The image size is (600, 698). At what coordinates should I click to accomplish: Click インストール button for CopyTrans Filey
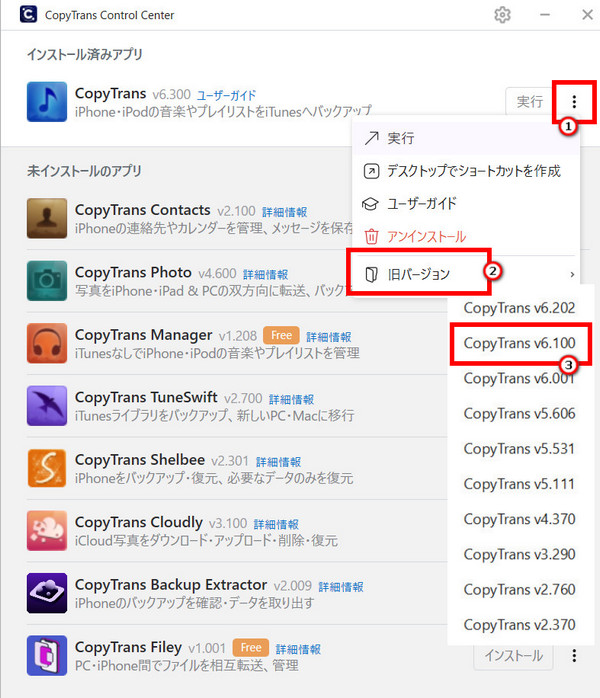[514, 656]
